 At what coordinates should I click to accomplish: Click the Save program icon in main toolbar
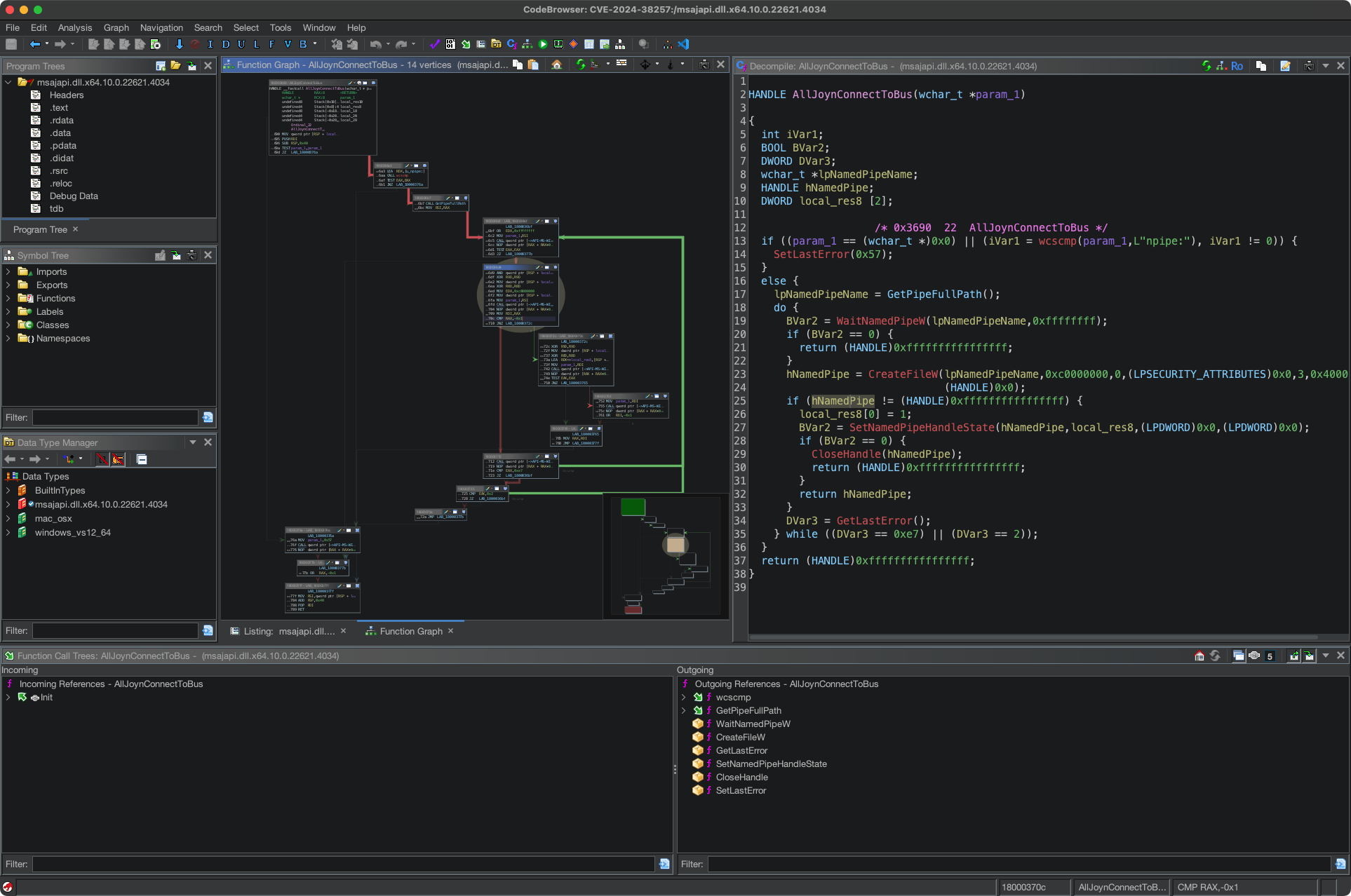pyautogui.click(x=11, y=44)
